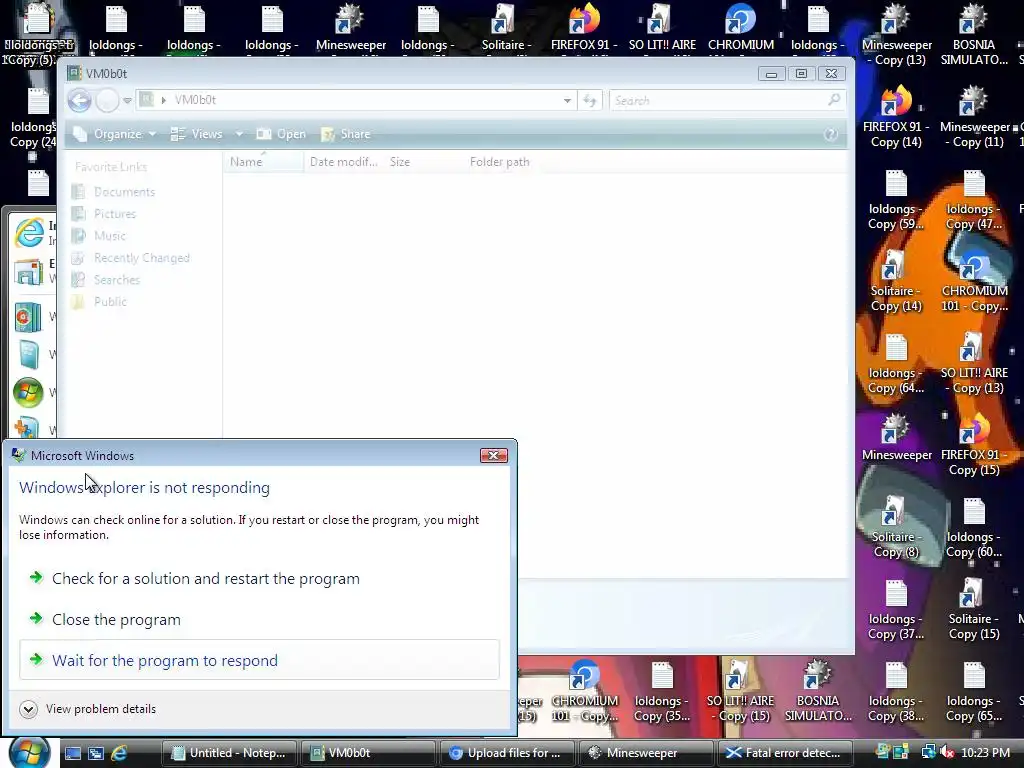Switch to VM0b0t taskbar button
This screenshot has width=1024, height=768.
[x=369, y=753]
